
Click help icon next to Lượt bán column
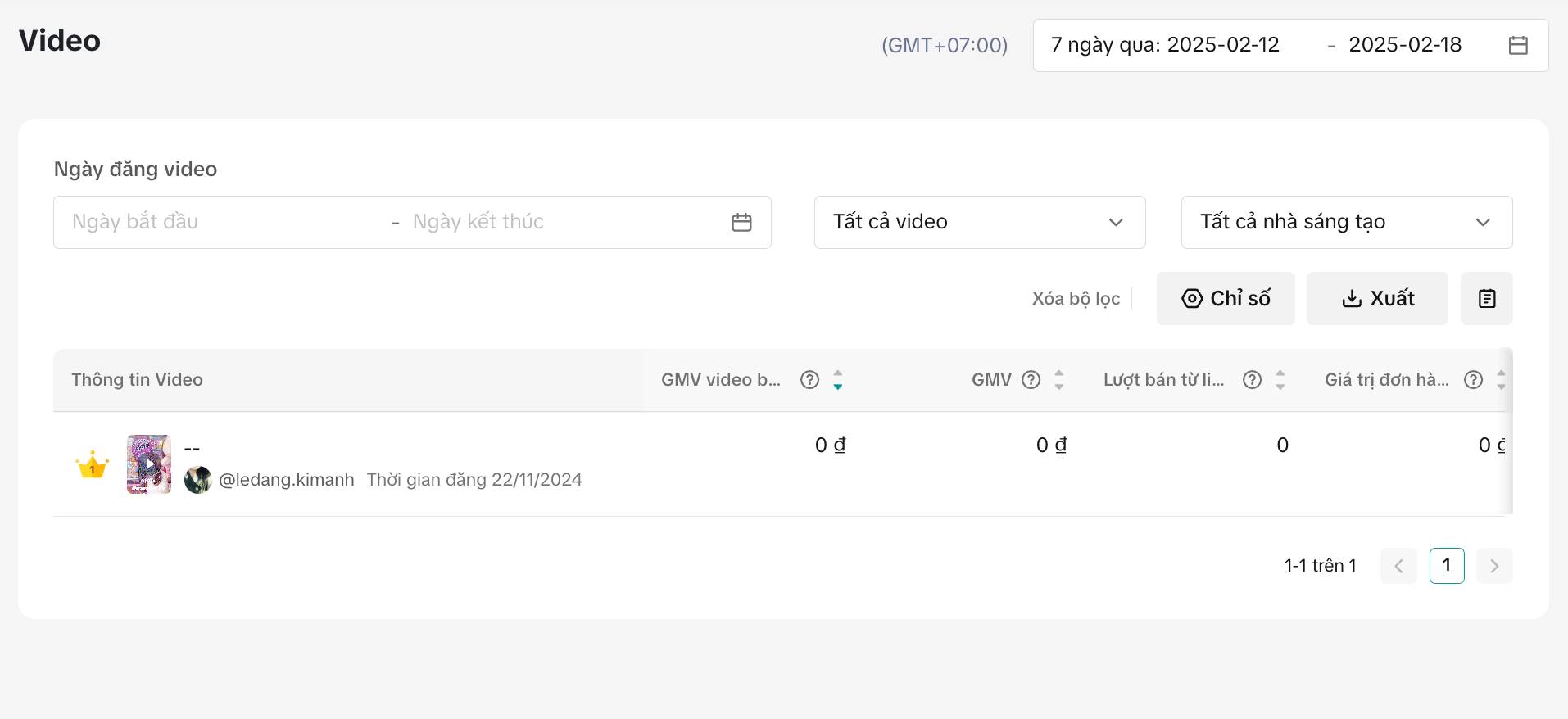click(1252, 379)
